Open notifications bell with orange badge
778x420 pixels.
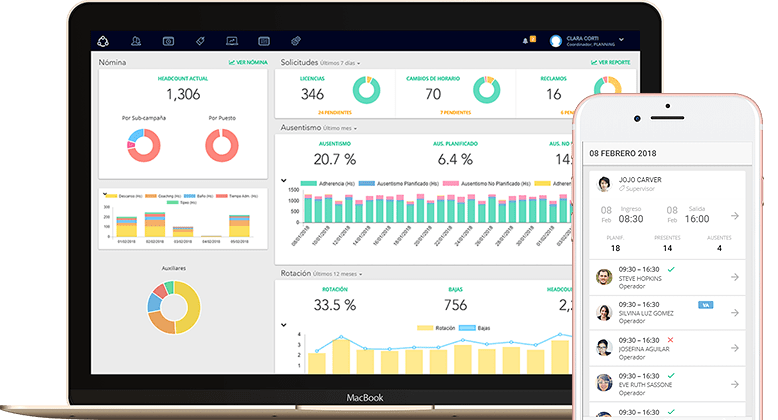528,40
